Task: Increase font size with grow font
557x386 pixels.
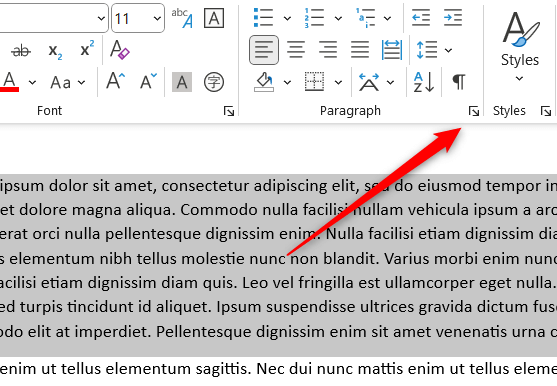Action: coord(116,81)
